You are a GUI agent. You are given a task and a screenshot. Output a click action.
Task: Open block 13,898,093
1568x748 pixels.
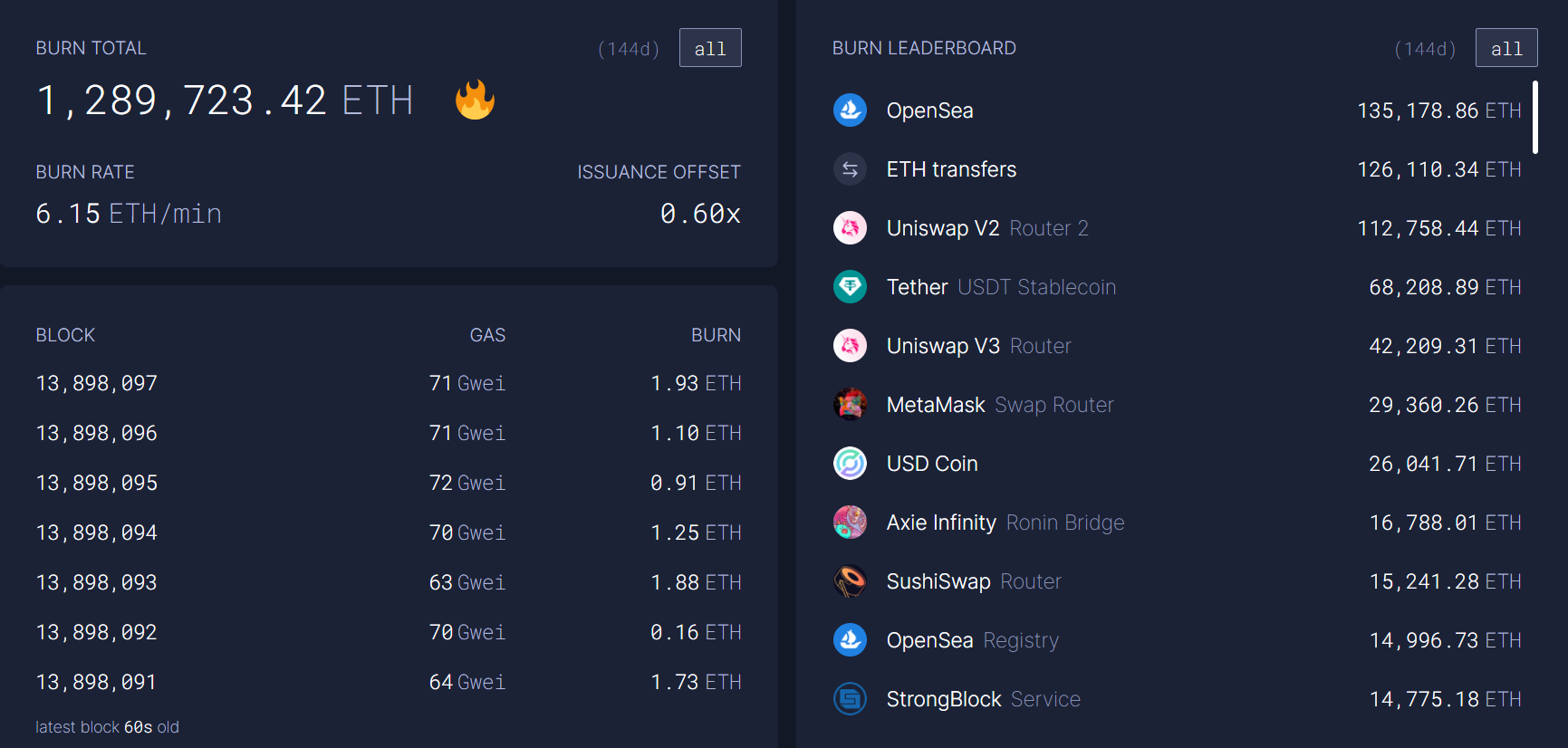pyautogui.click(x=97, y=583)
